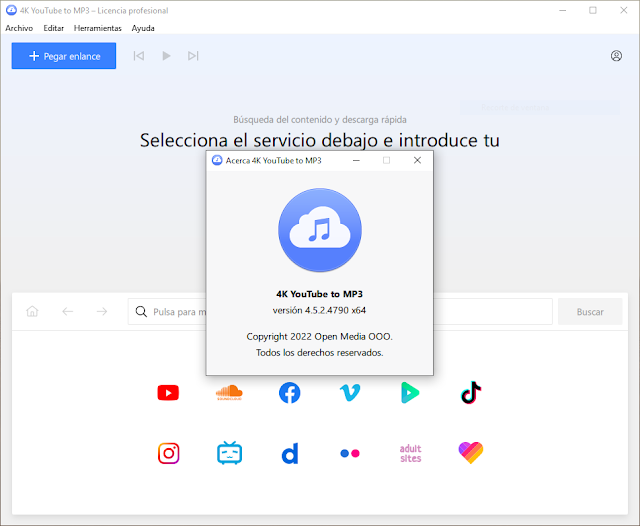Select the Vimeo service icon
Screen dimensions: 640x526
(x=350, y=393)
